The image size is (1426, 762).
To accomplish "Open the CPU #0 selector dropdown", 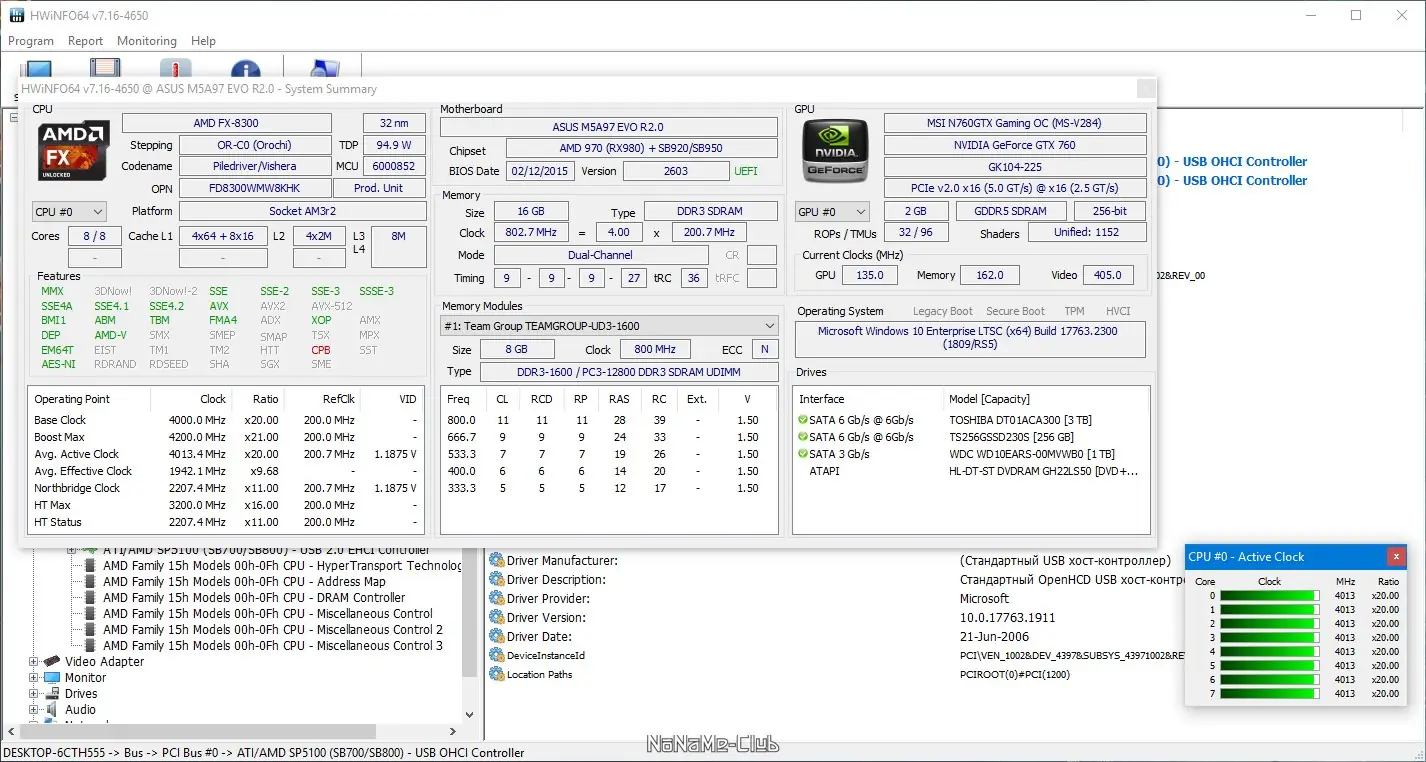I will click(69, 212).
